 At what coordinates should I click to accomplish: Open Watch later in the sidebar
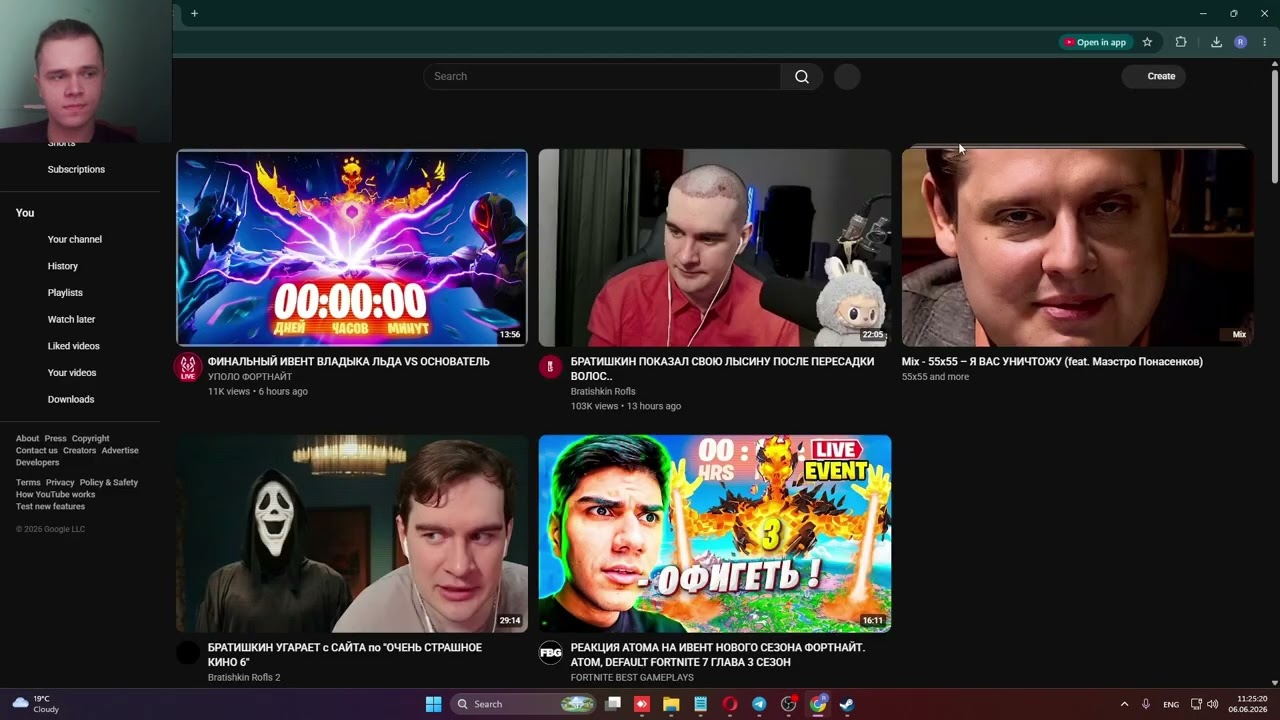(71, 319)
